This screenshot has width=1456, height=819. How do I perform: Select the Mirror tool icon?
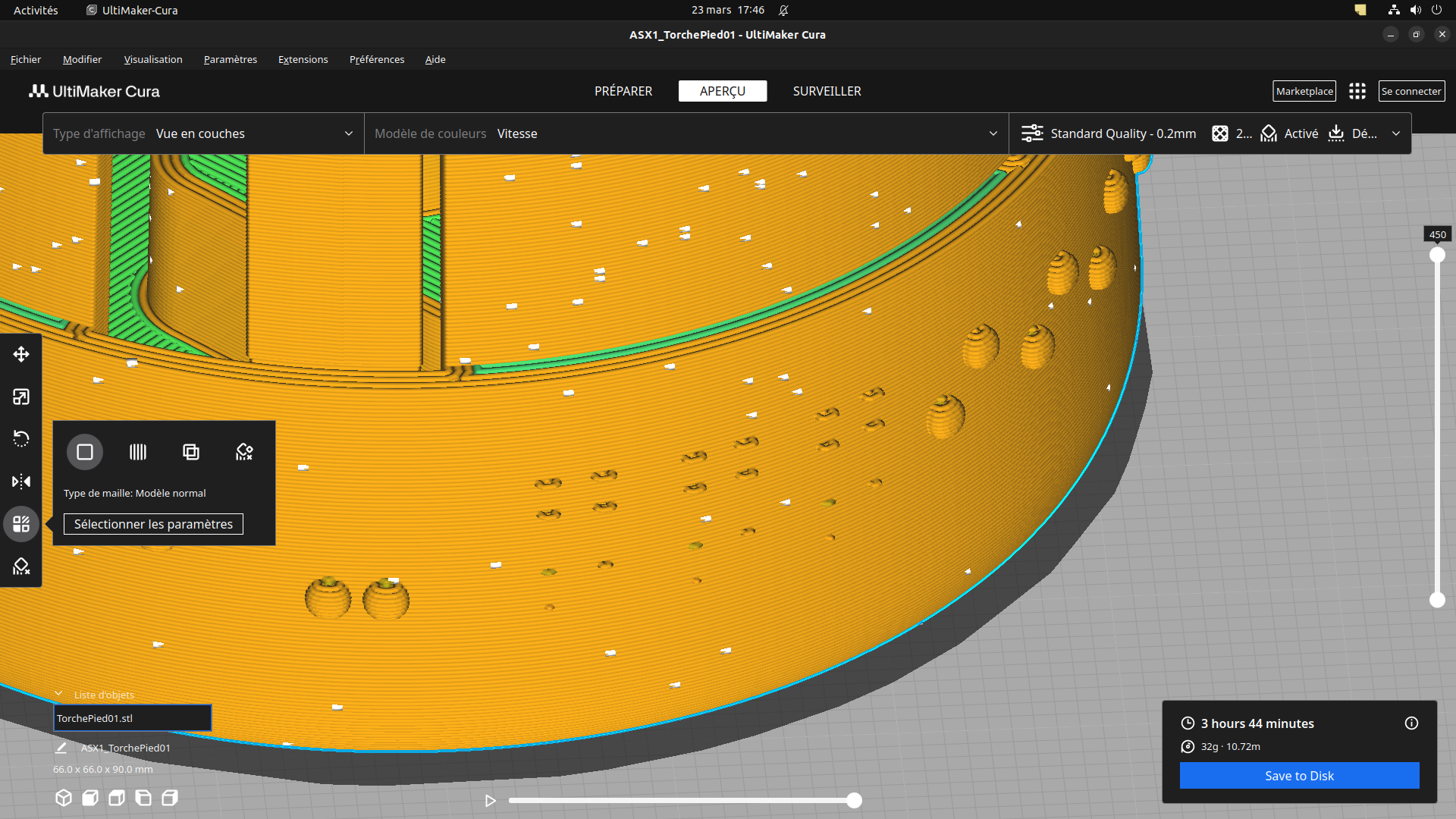[x=21, y=482]
